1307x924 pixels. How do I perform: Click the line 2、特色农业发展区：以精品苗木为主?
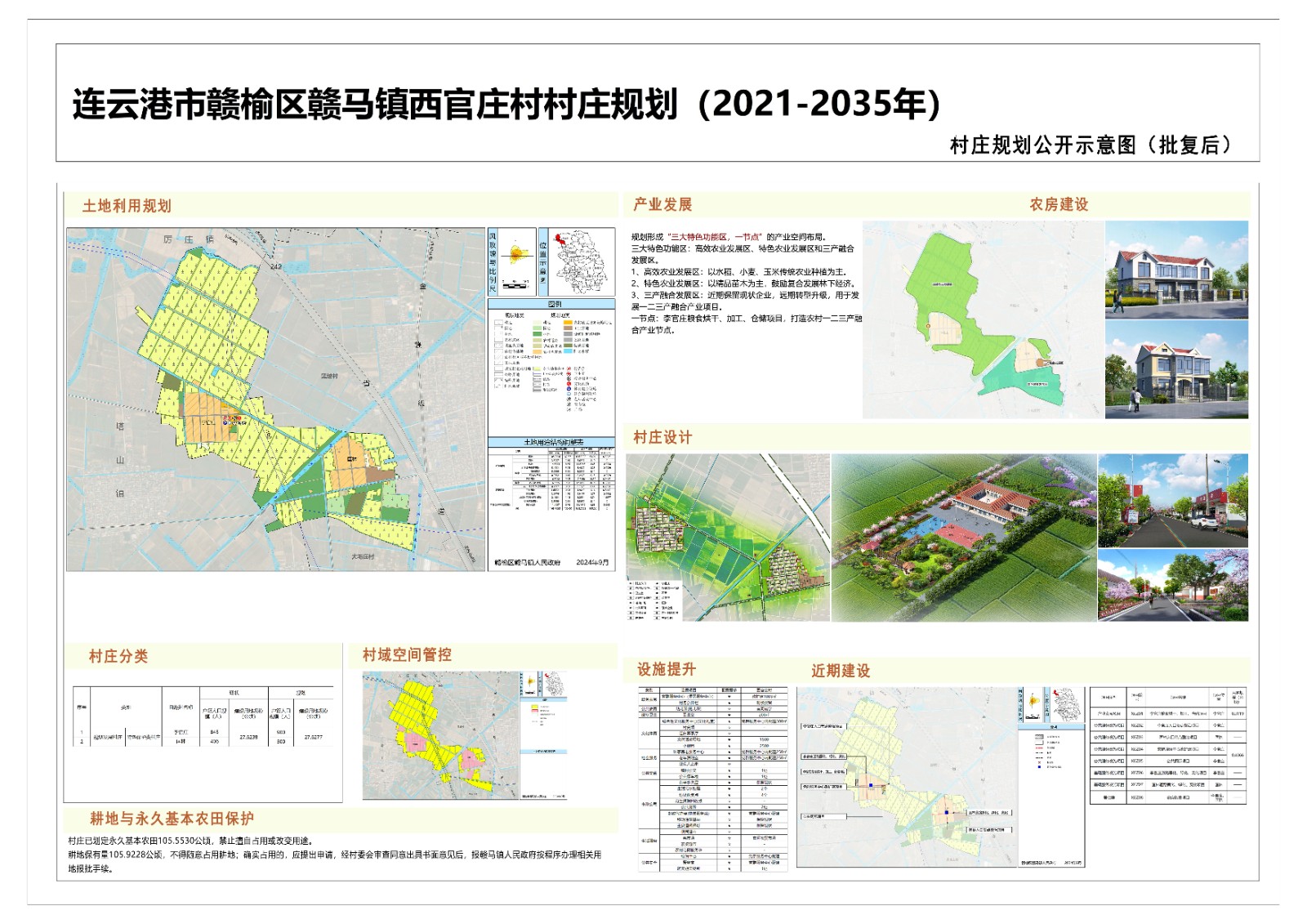(743, 283)
